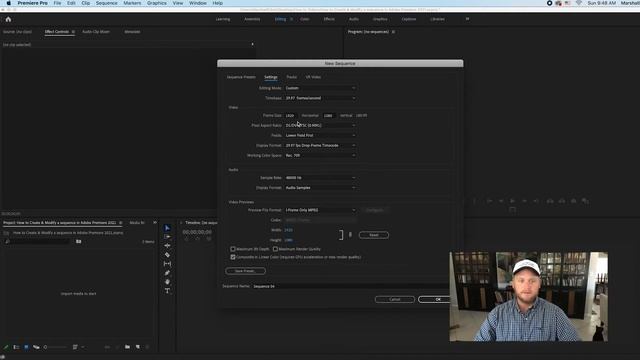
Task: Switch Project panel to icon view
Action: [x=26, y=347]
